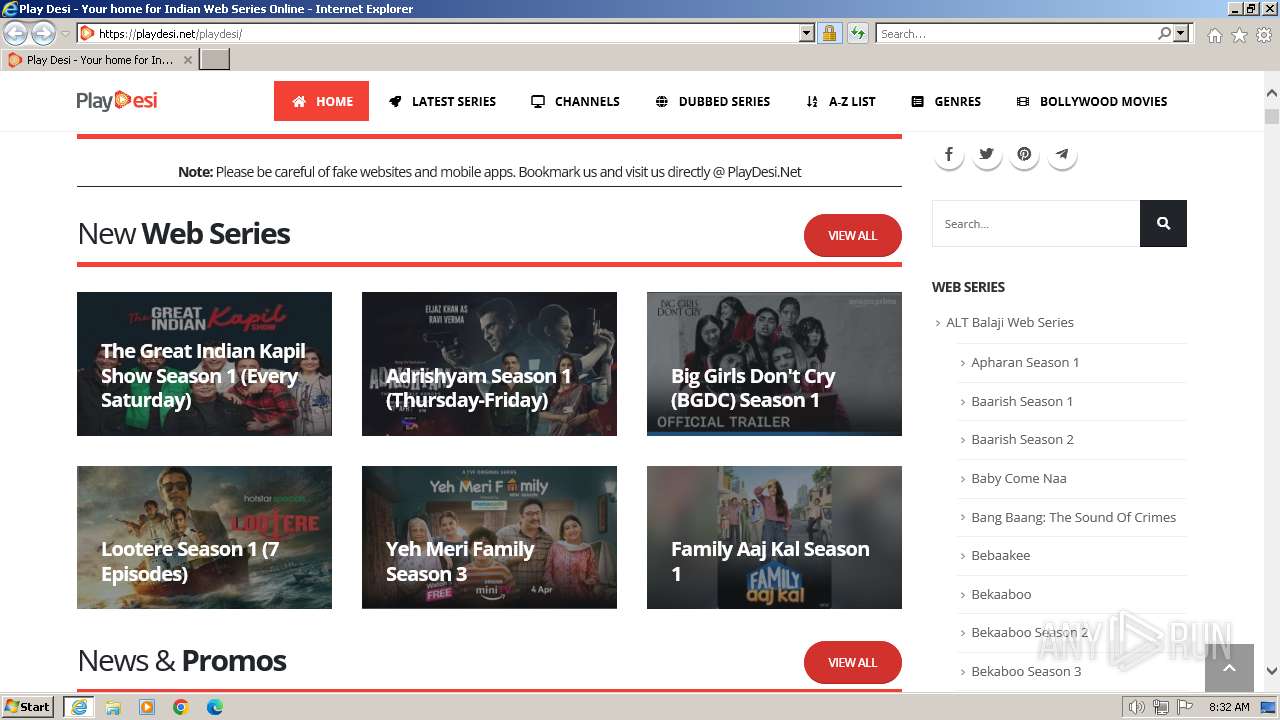Open a new blank tab
Viewport: 1280px width, 720px height.
(x=215, y=59)
